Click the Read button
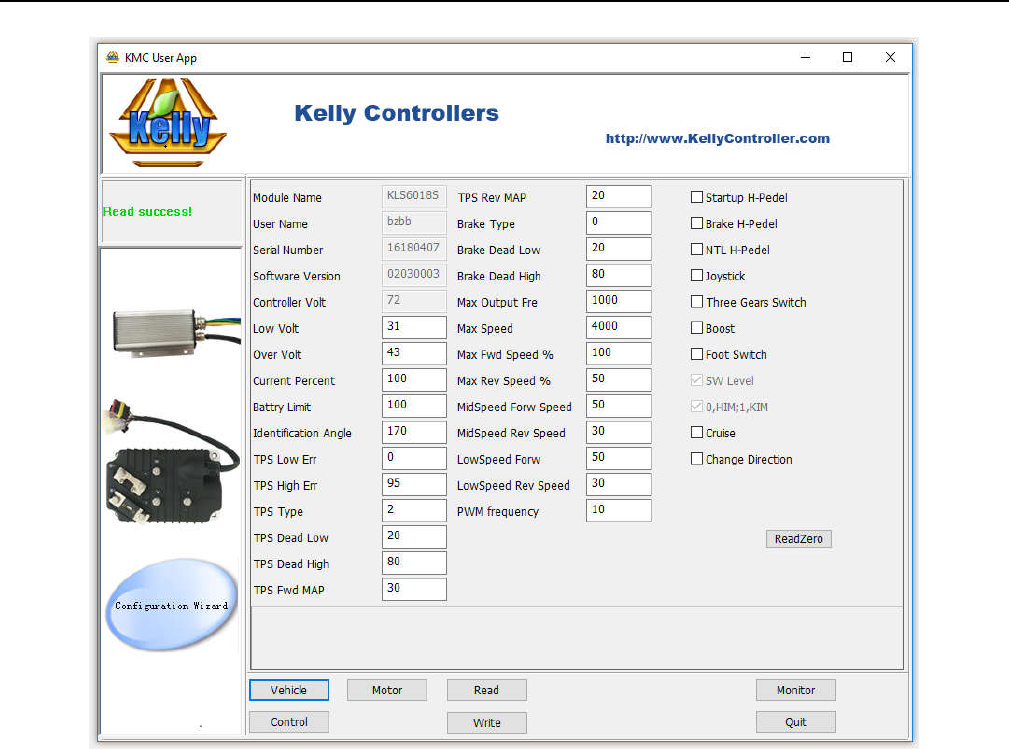This screenshot has width=1009, height=749. (x=486, y=690)
